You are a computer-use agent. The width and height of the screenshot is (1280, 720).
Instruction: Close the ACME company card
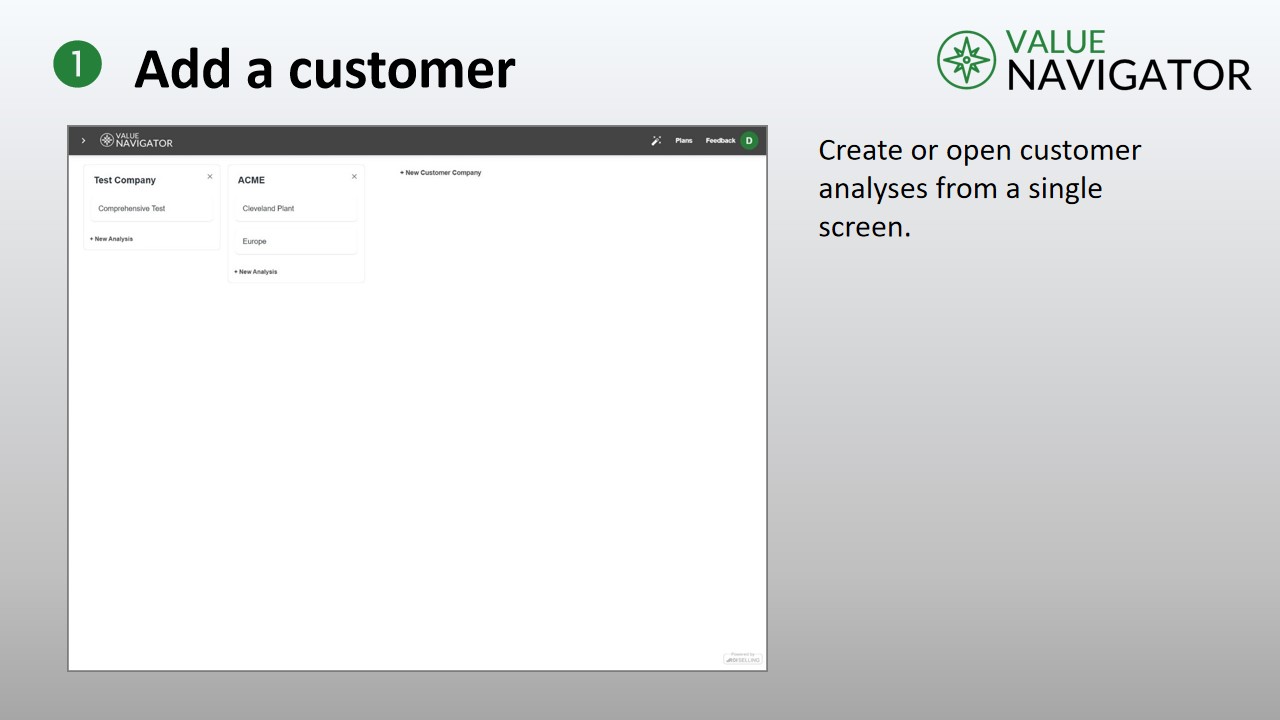(354, 177)
